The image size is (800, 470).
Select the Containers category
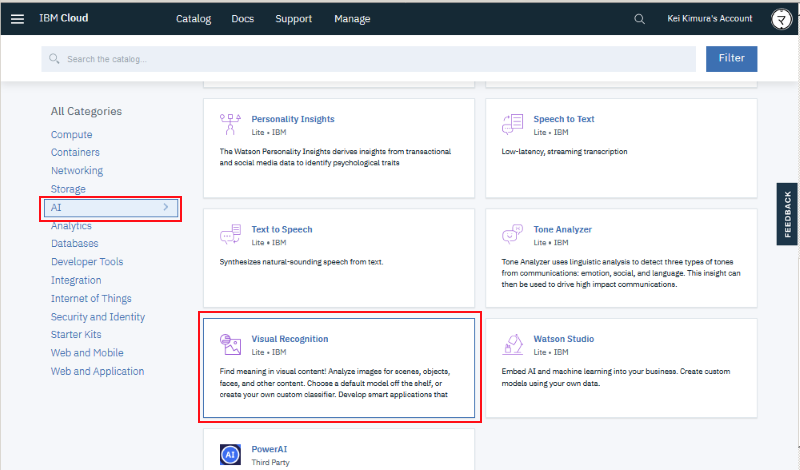[x=75, y=153]
